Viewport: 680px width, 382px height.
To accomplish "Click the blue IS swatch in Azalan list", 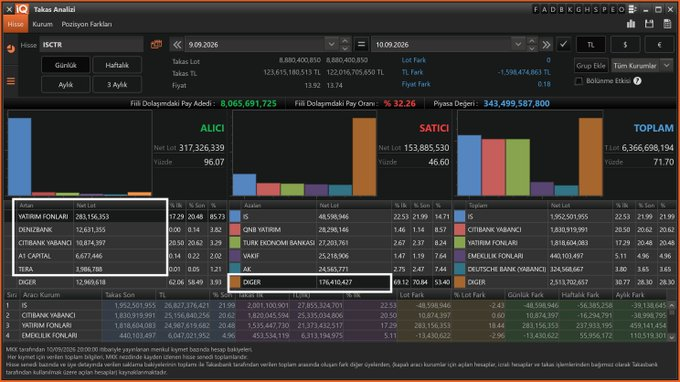I will (235, 216).
